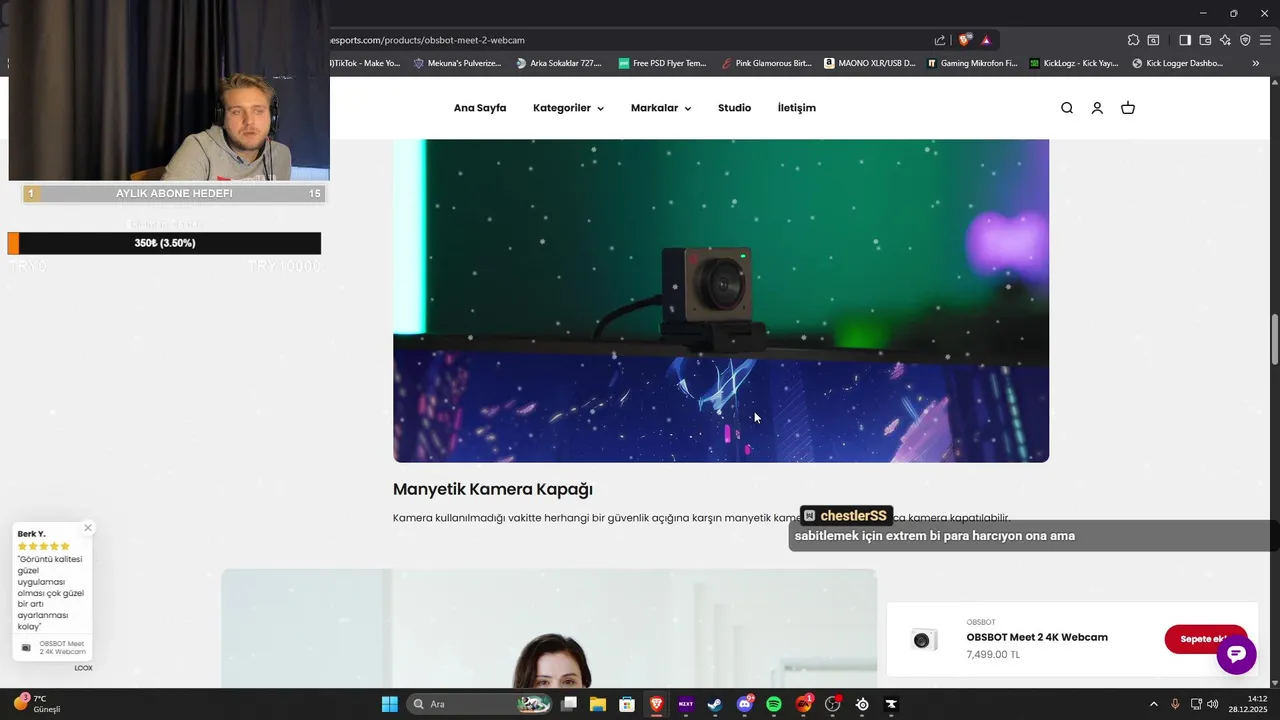Open the KickLogz bookmark

click(x=1074, y=63)
